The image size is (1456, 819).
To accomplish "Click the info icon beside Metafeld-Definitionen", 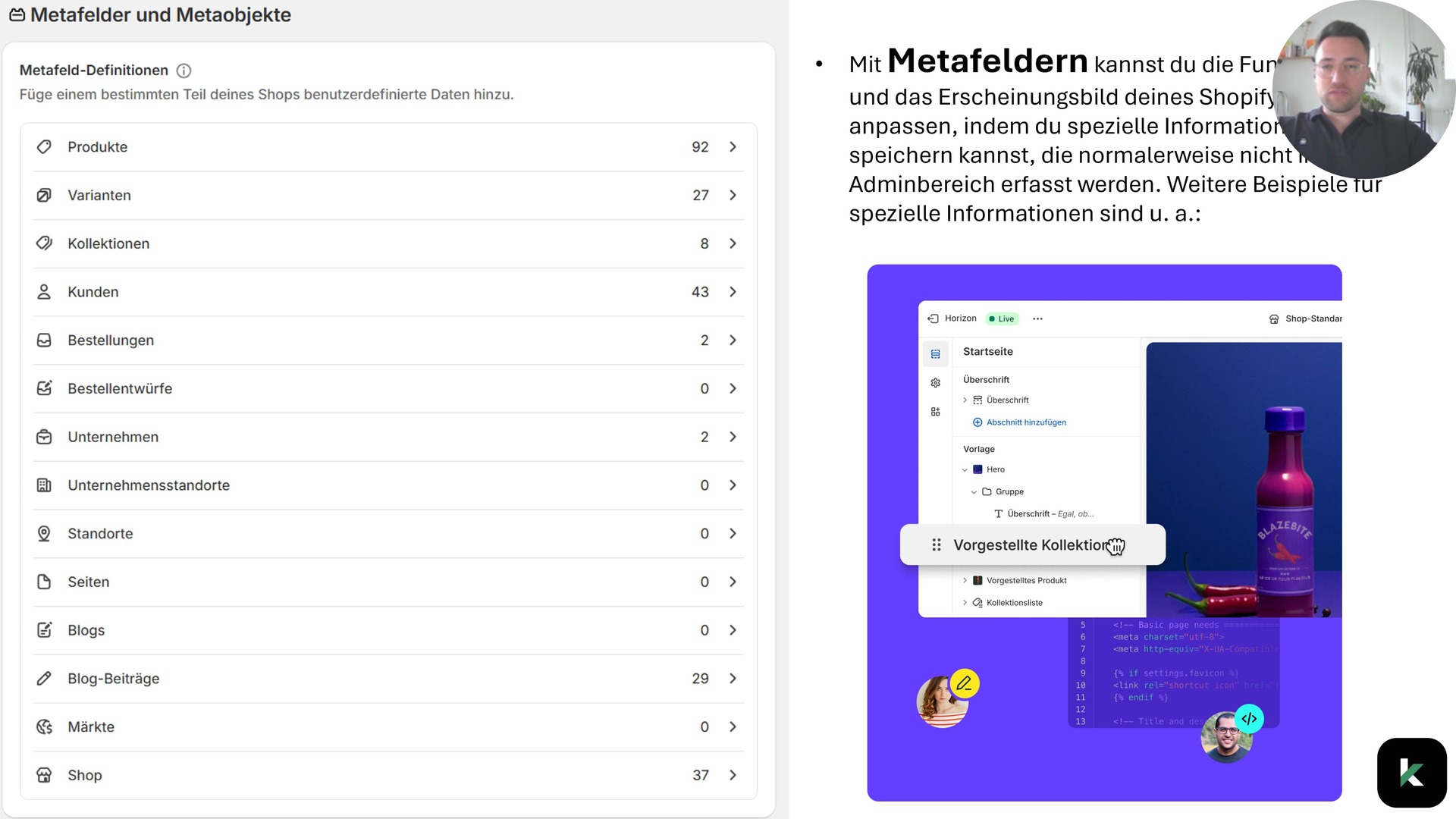I will click(184, 71).
